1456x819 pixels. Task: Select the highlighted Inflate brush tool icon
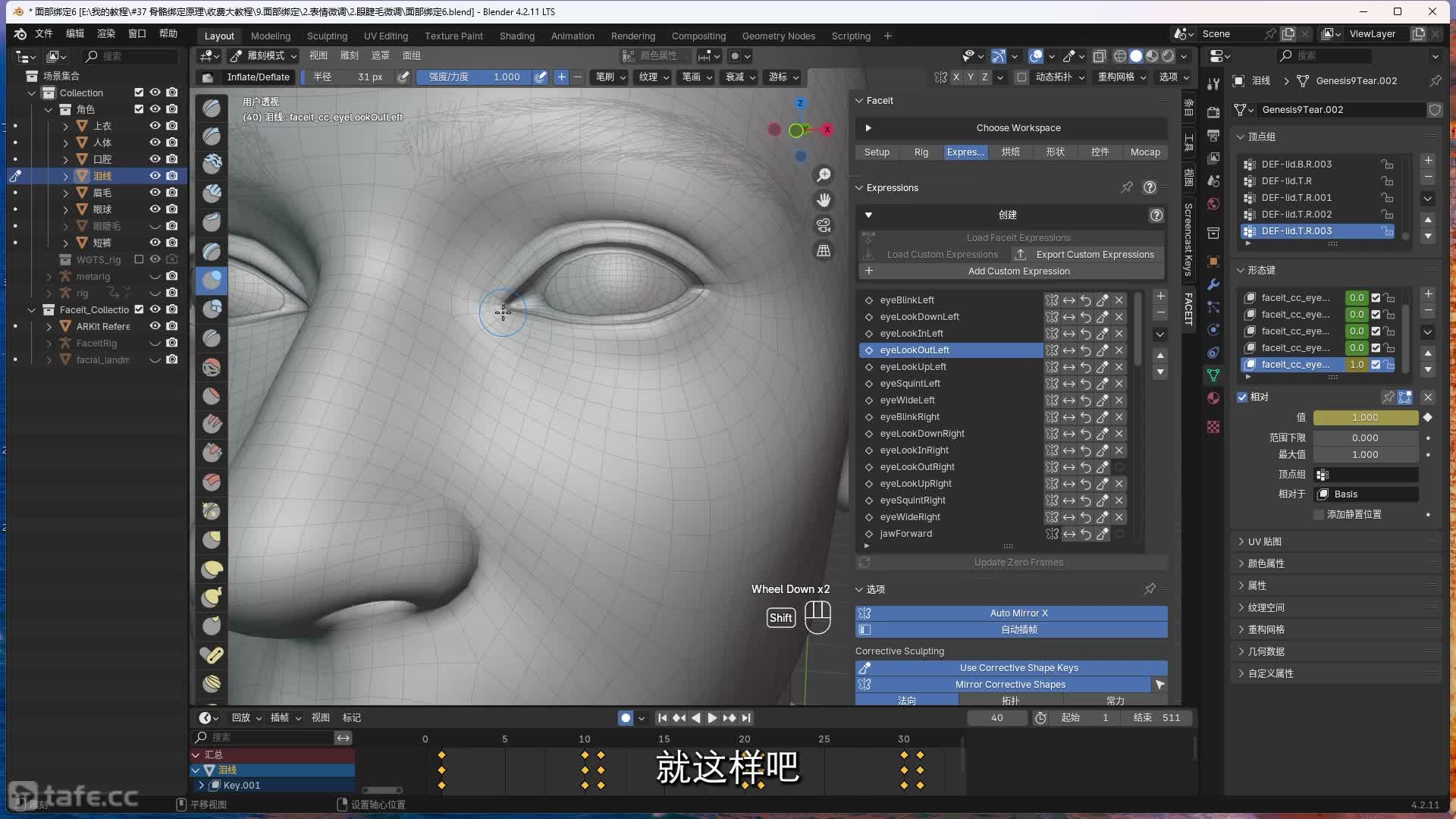(x=212, y=281)
